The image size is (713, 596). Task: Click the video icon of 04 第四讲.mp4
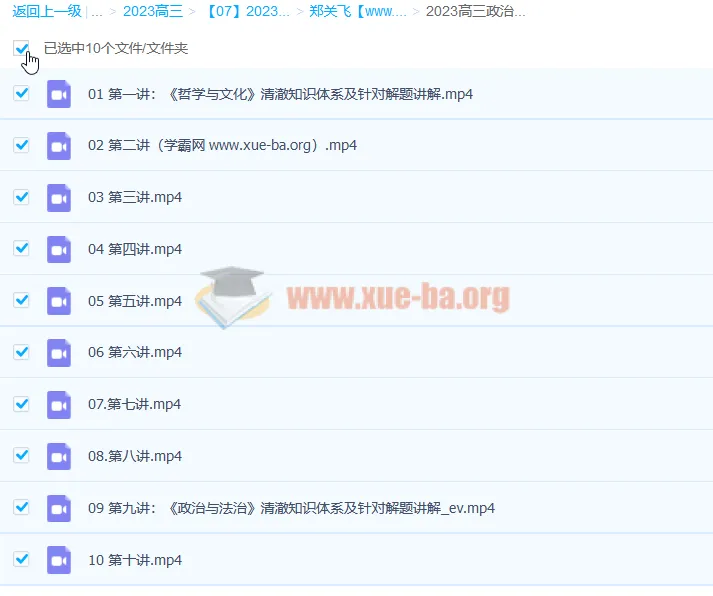pos(59,249)
